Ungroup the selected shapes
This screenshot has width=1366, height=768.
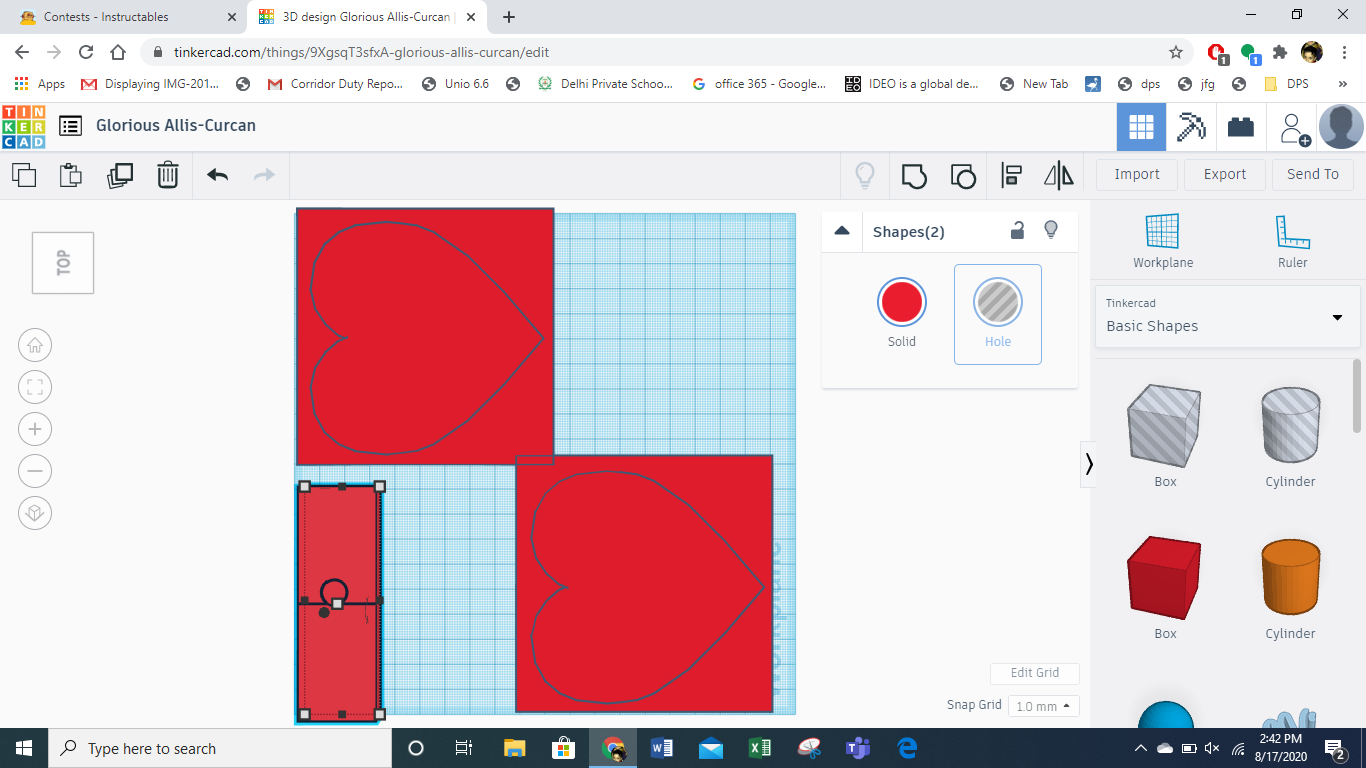[x=962, y=175]
